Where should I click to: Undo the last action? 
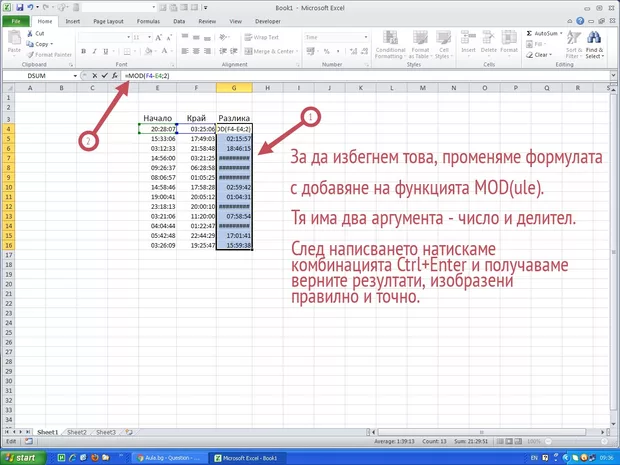pos(31,7)
